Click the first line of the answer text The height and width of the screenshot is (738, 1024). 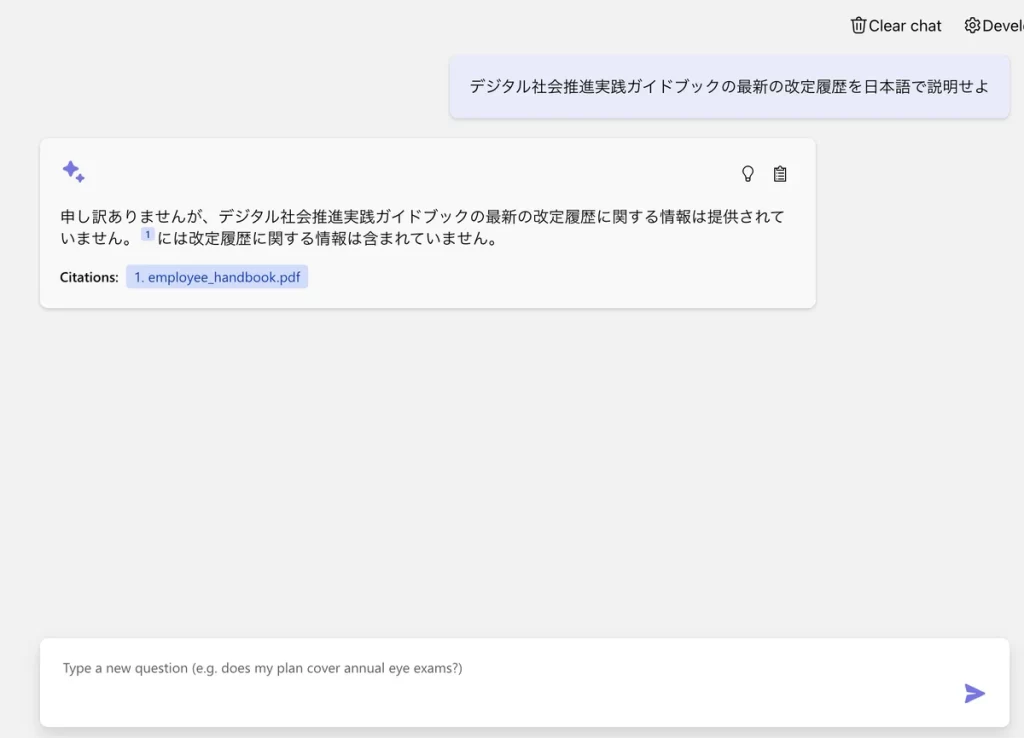(420, 217)
